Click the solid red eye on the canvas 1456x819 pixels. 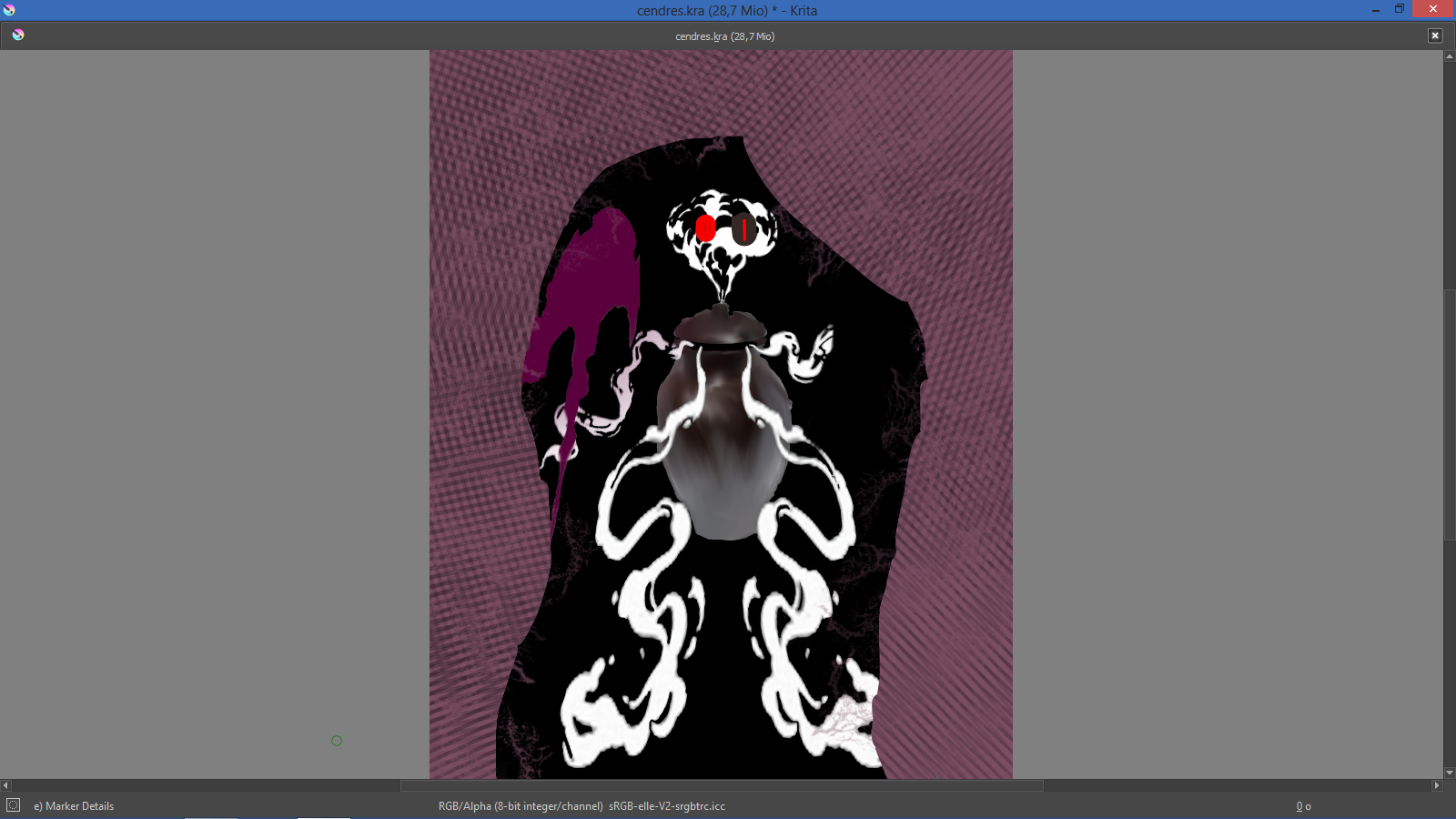[x=705, y=227]
